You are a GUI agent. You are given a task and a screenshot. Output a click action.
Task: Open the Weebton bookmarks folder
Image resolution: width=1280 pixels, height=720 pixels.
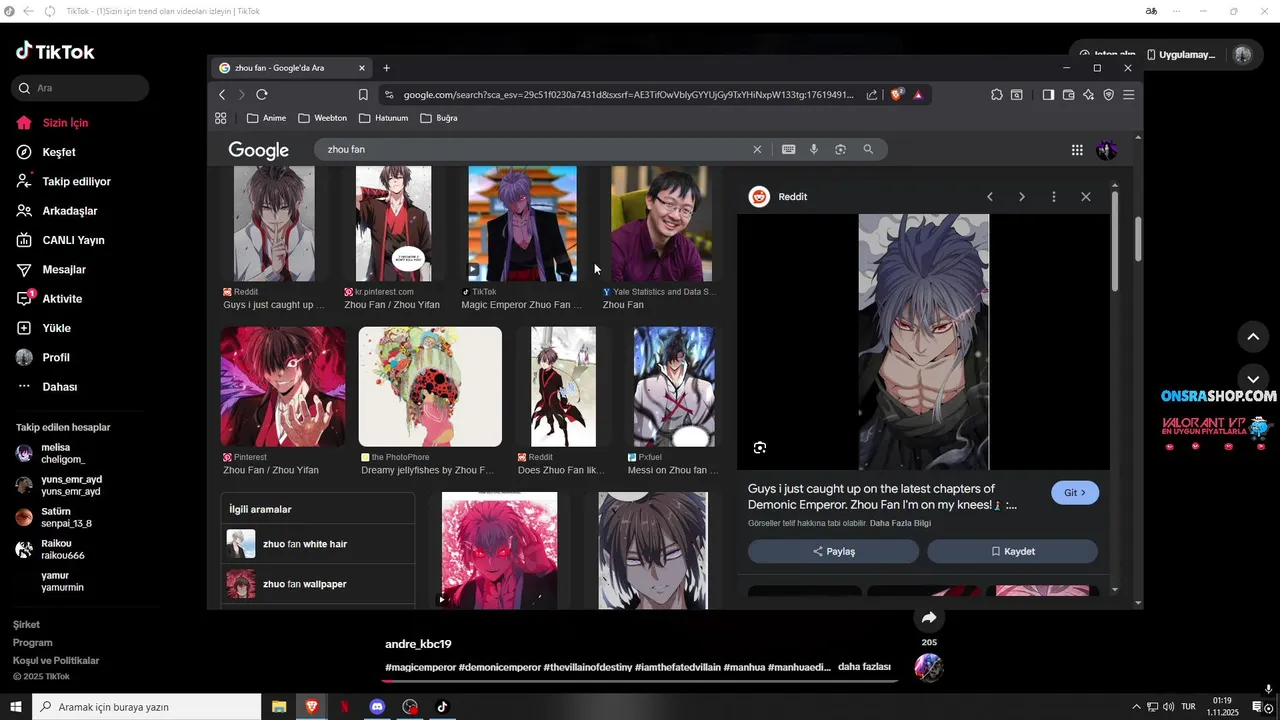click(x=323, y=118)
